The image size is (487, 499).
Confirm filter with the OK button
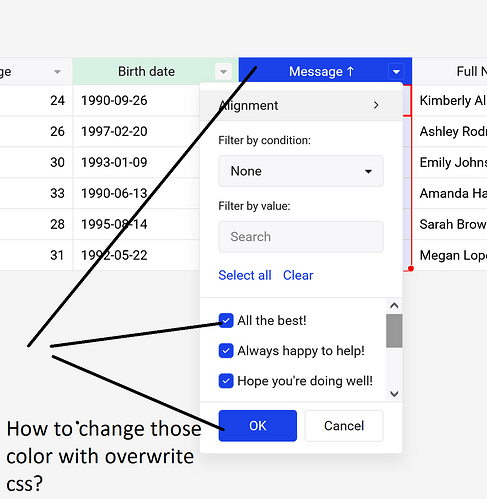[x=258, y=426]
